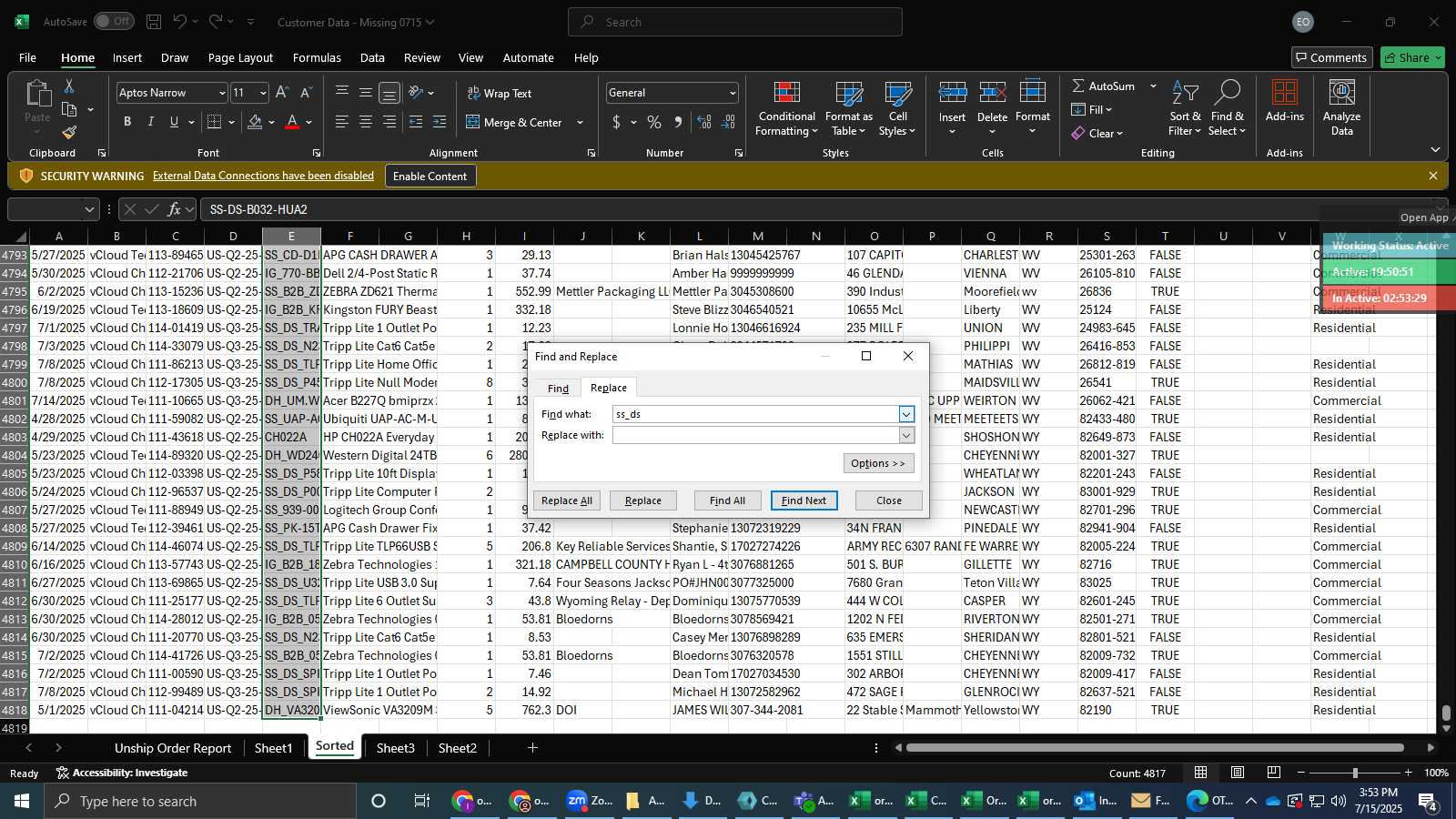Click the Enable Content button
Viewport: 1456px width, 819px height.
[430, 176]
